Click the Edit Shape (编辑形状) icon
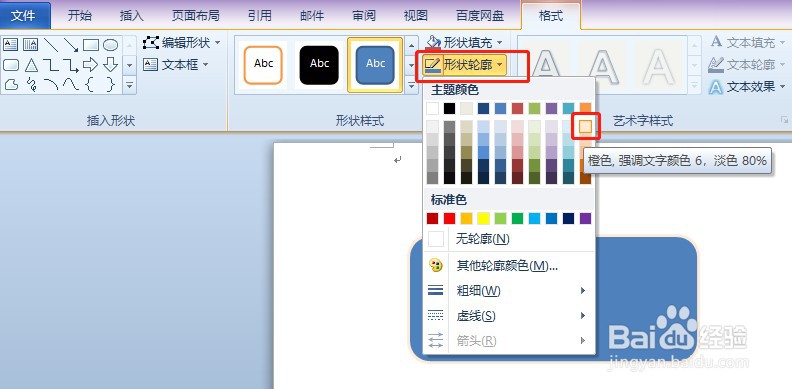Screen dimensions: 792x389 (x=151, y=42)
